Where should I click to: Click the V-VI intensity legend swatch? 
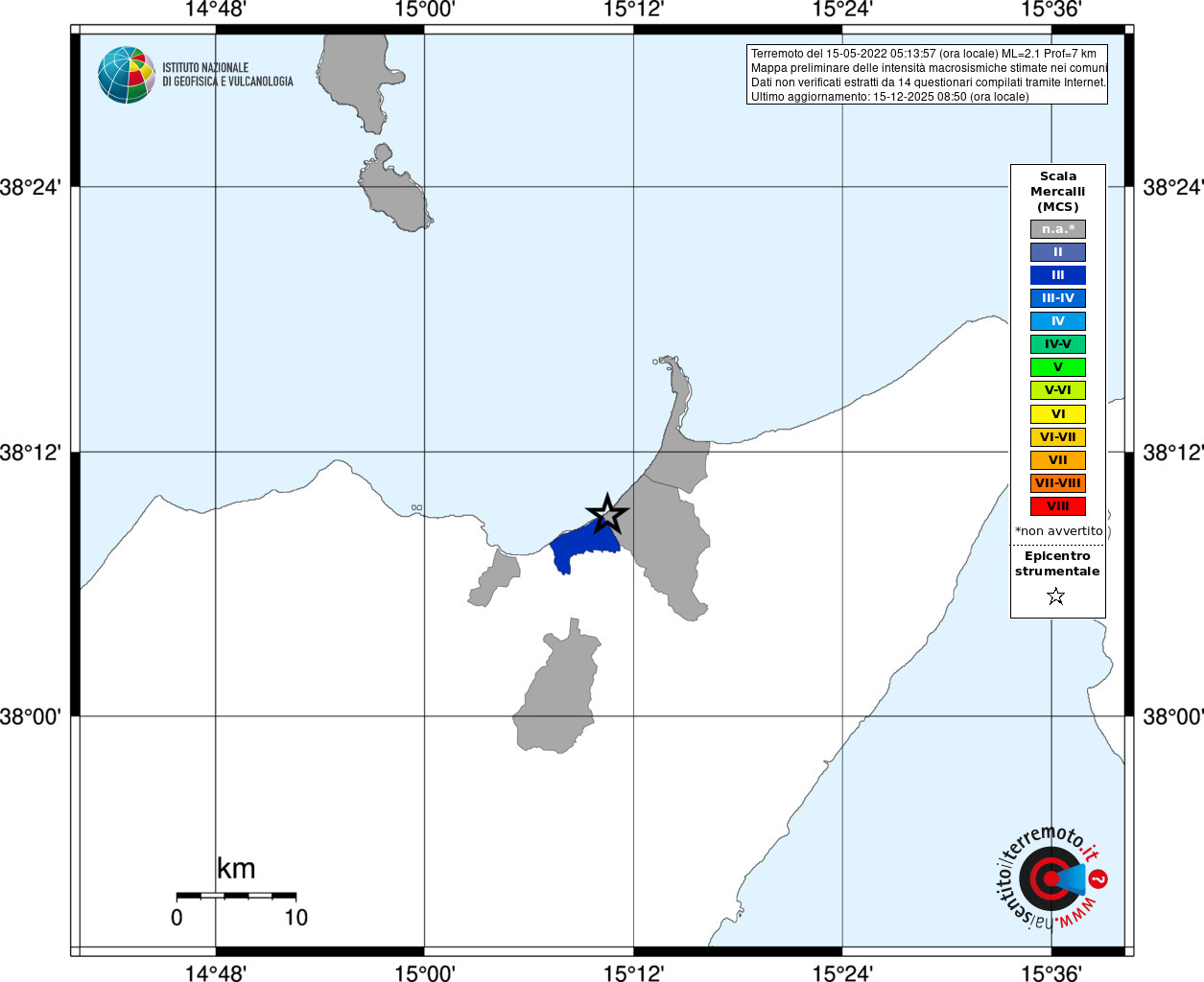pyautogui.click(x=1058, y=390)
